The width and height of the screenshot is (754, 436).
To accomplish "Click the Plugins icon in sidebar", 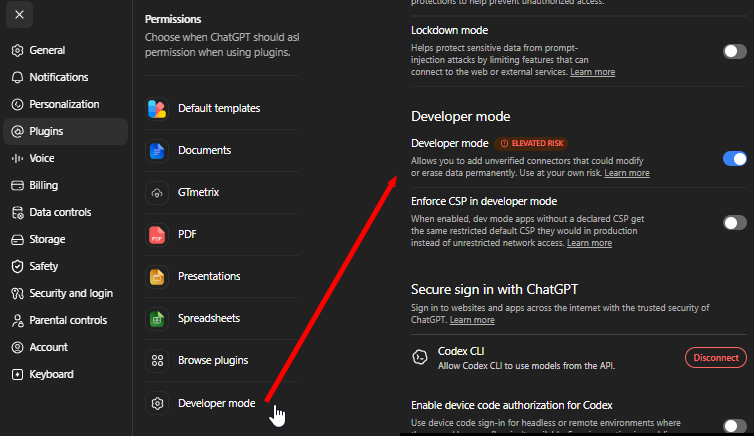I will [17, 131].
